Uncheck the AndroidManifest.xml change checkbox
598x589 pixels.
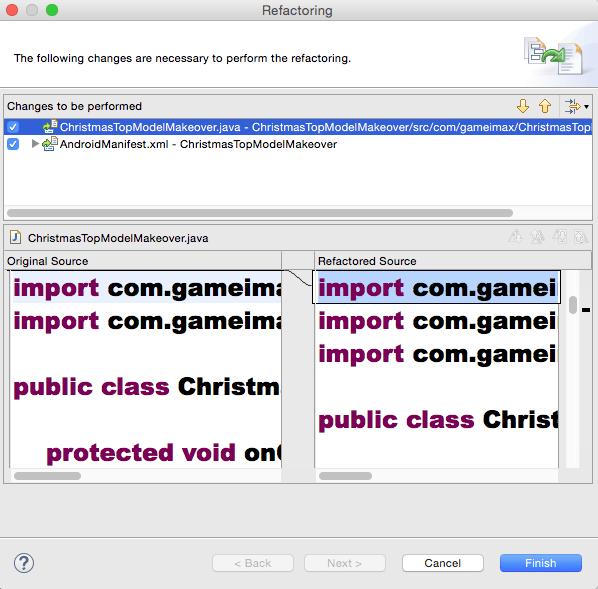pyautogui.click(x=13, y=144)
